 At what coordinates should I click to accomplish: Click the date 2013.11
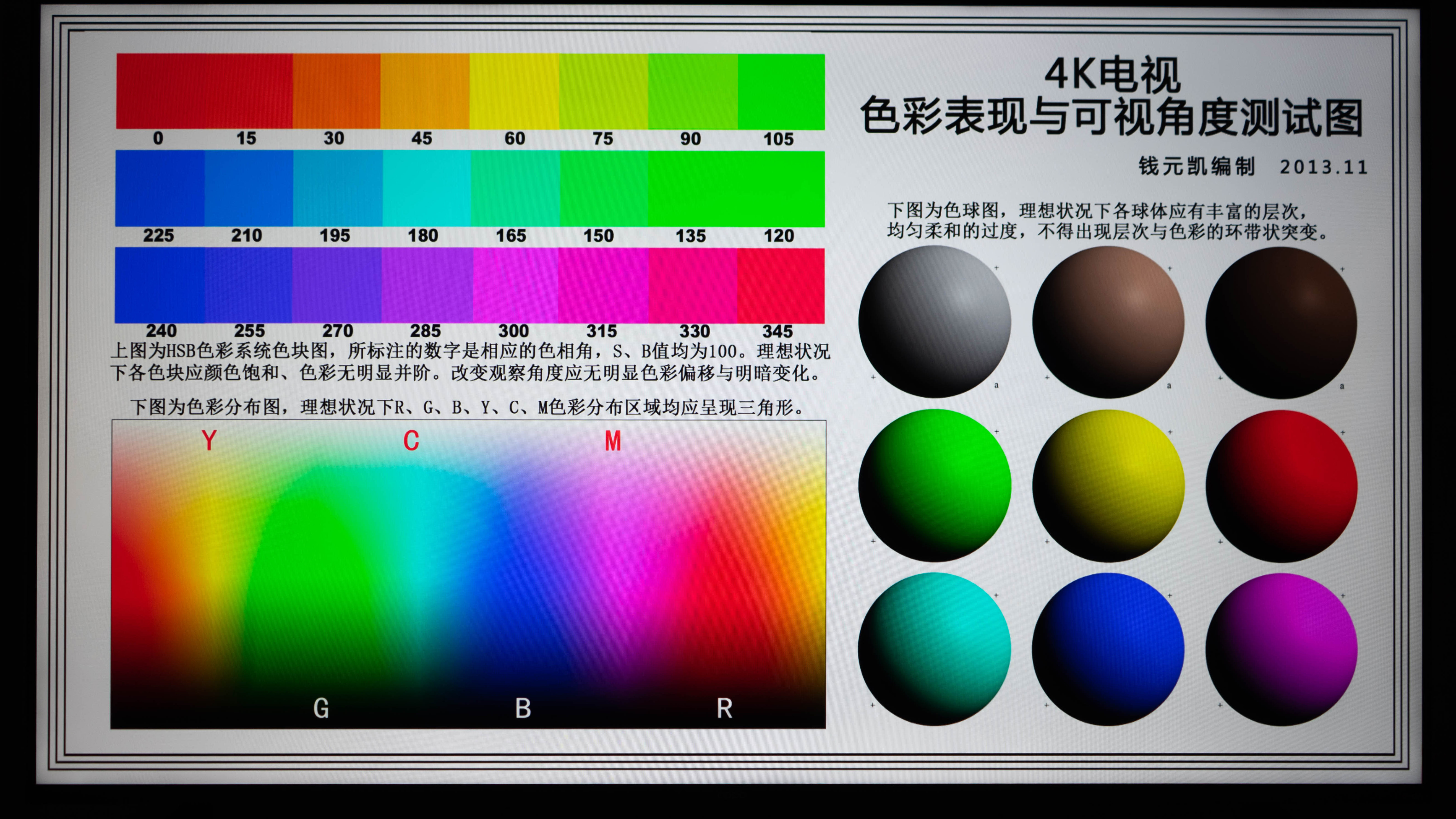click(1324, 167)
